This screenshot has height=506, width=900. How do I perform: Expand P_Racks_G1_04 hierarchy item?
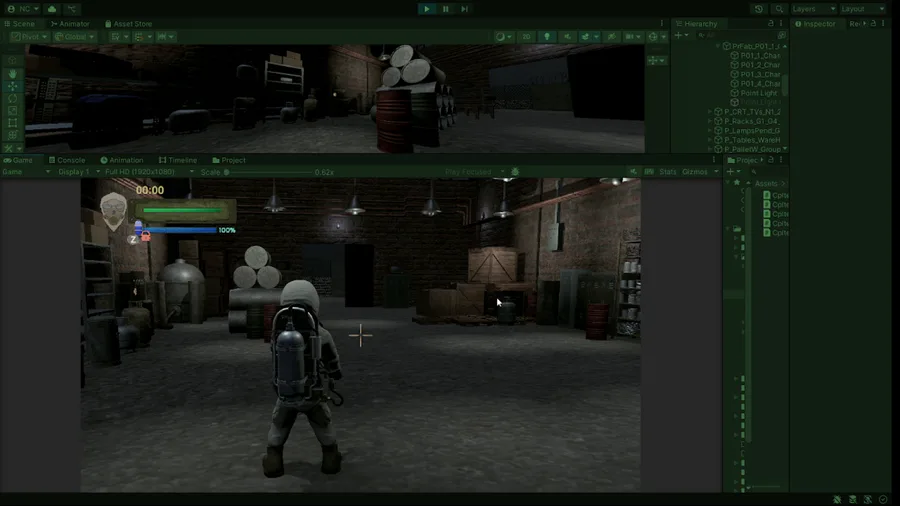point(710,121)
